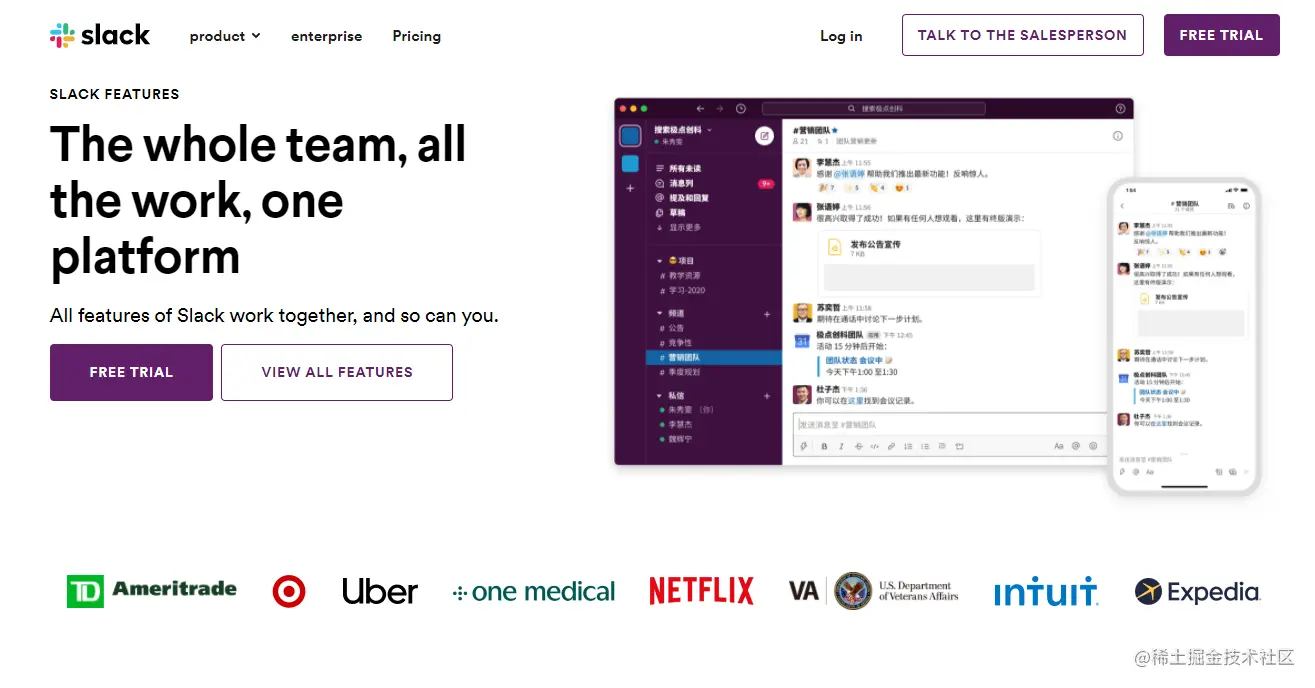Click the party popper reaction with 7
This screenshot has height=688, width=1315.
click(826, 187)
